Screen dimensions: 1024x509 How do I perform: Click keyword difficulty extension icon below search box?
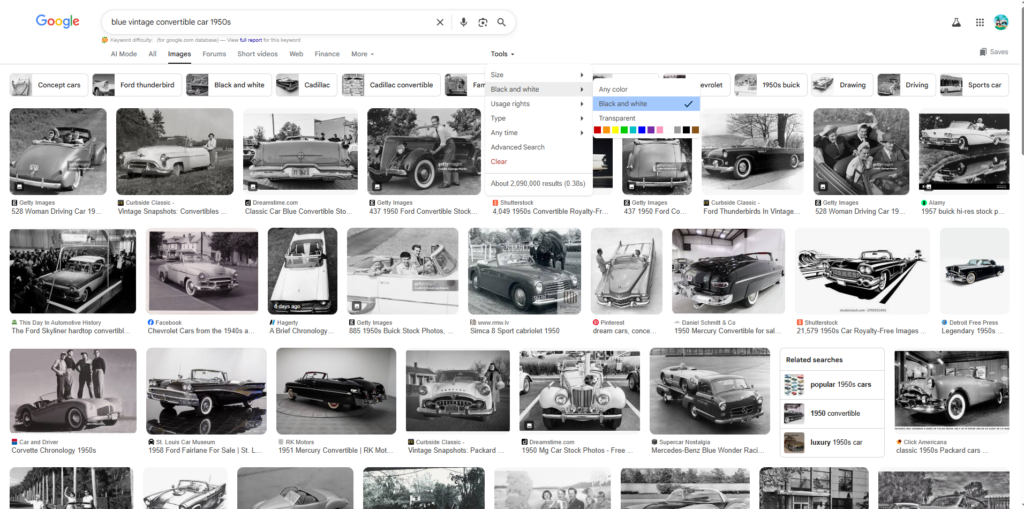[104, 40]
